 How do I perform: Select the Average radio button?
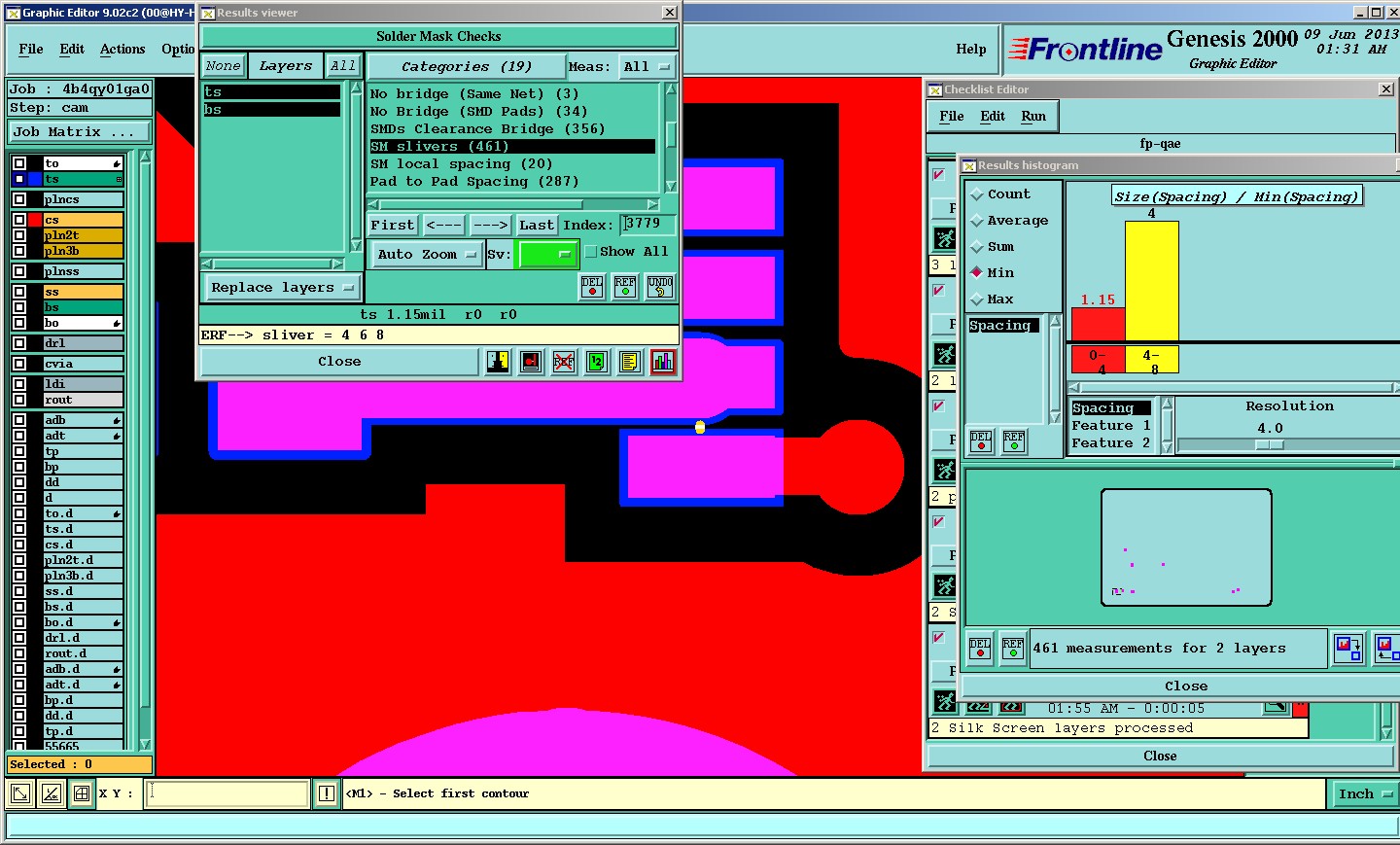click(977, 221)
